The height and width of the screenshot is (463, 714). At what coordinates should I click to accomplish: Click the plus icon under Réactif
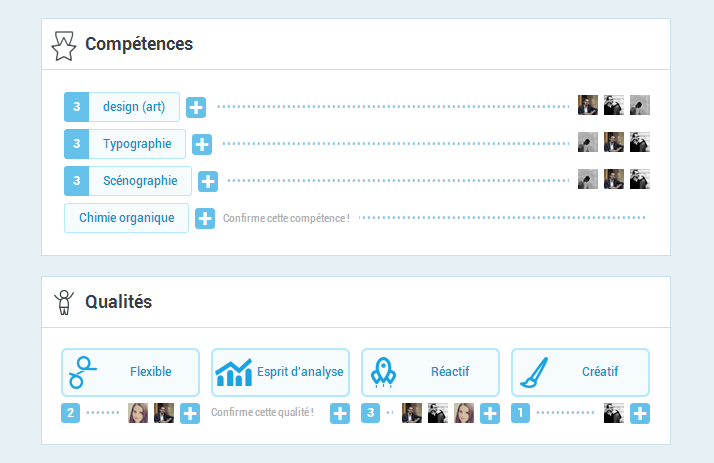490,413
